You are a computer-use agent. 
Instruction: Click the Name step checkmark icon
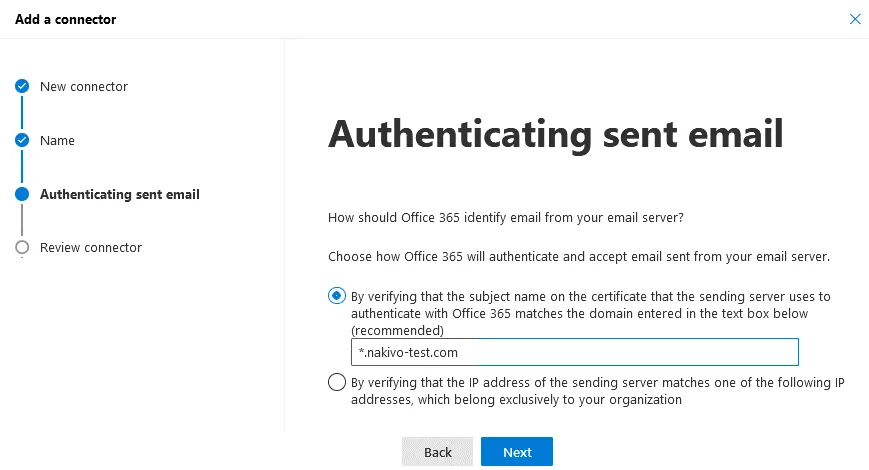click(x=22, y=141)
